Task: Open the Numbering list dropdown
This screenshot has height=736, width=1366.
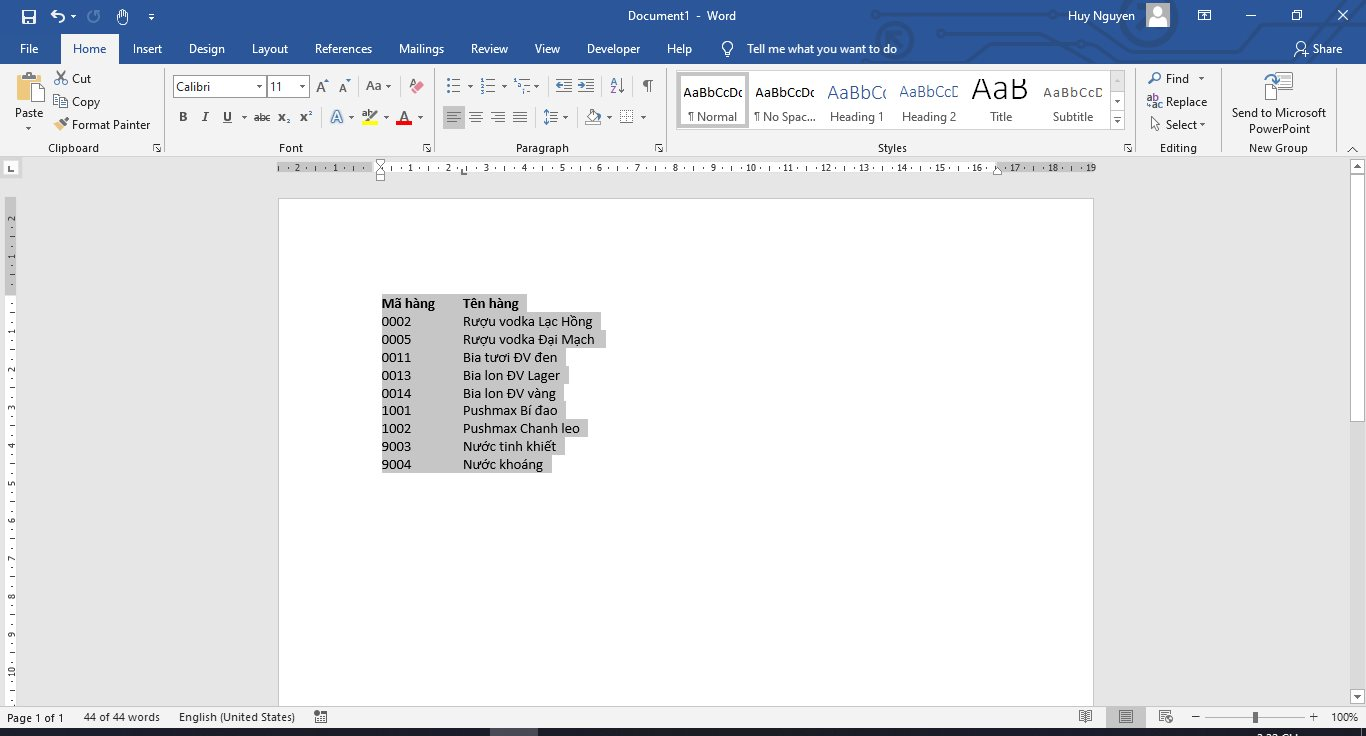Action: [502, 87]
